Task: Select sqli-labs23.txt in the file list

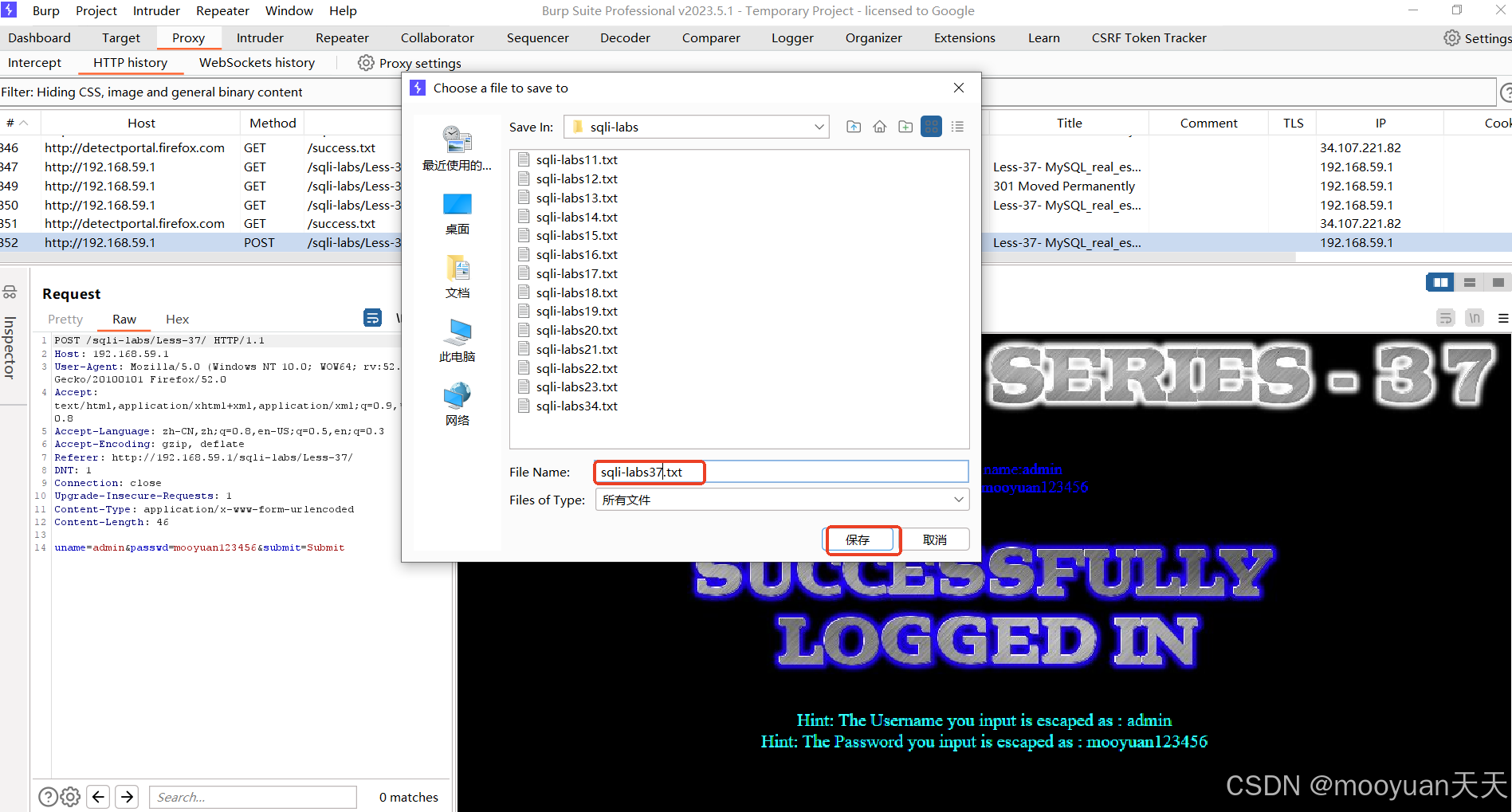Action: pos(576,387)
